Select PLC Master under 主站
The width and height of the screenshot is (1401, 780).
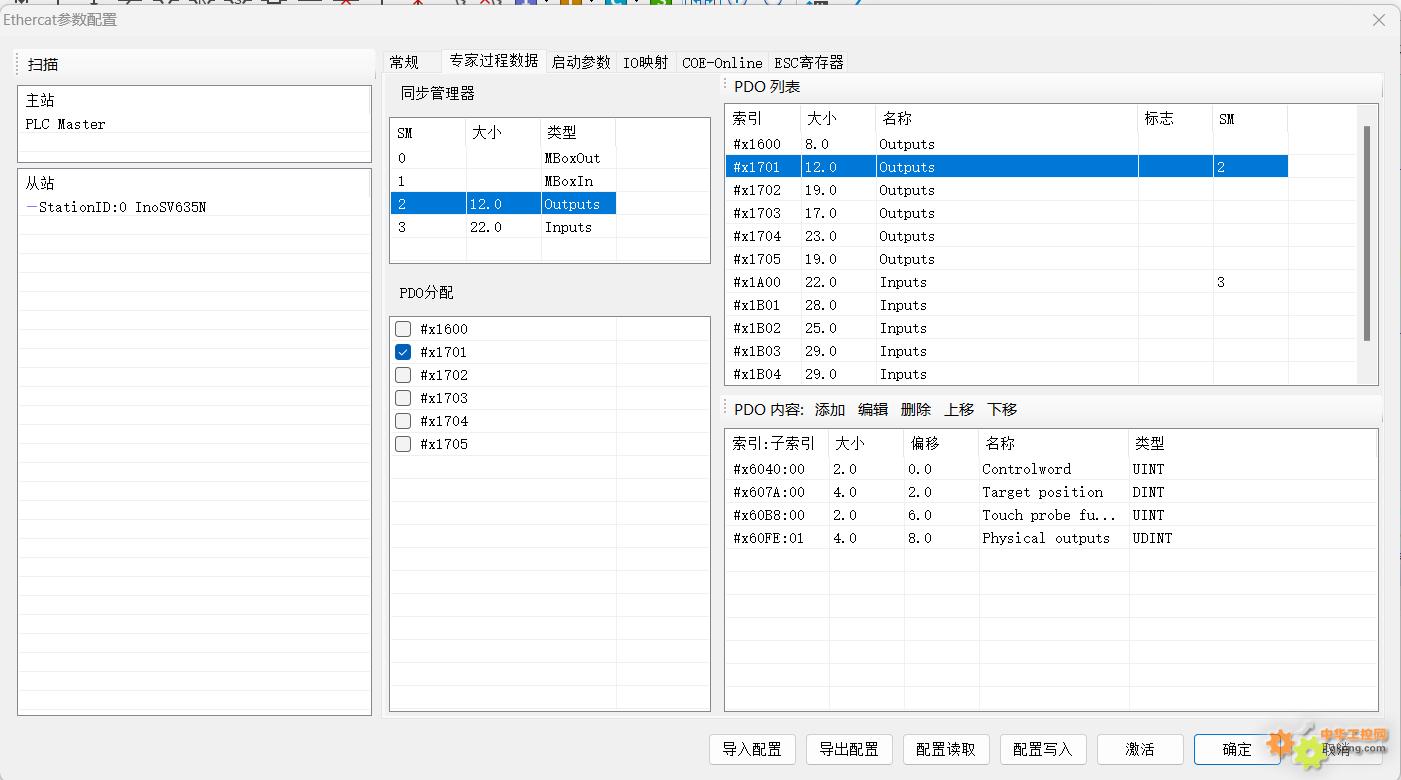tap(65, 124)
